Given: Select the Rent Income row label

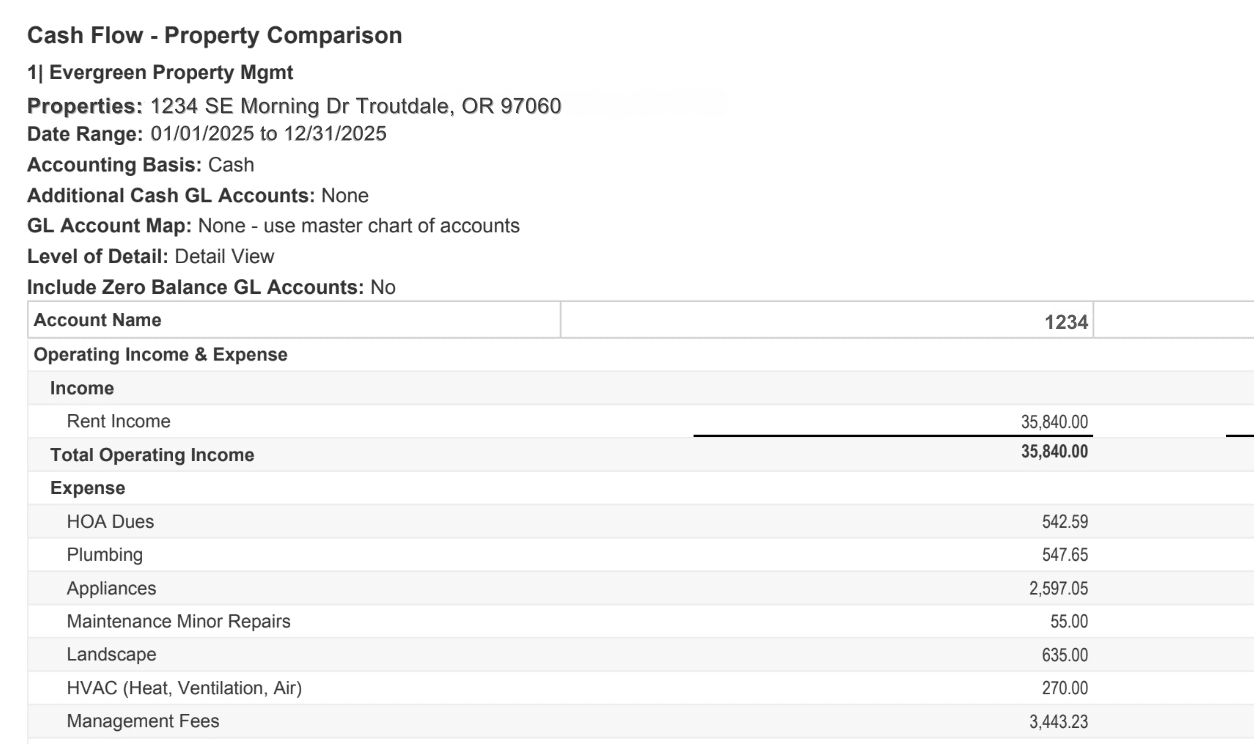Looking at the screenshot, I should click(x=118, y=422).
